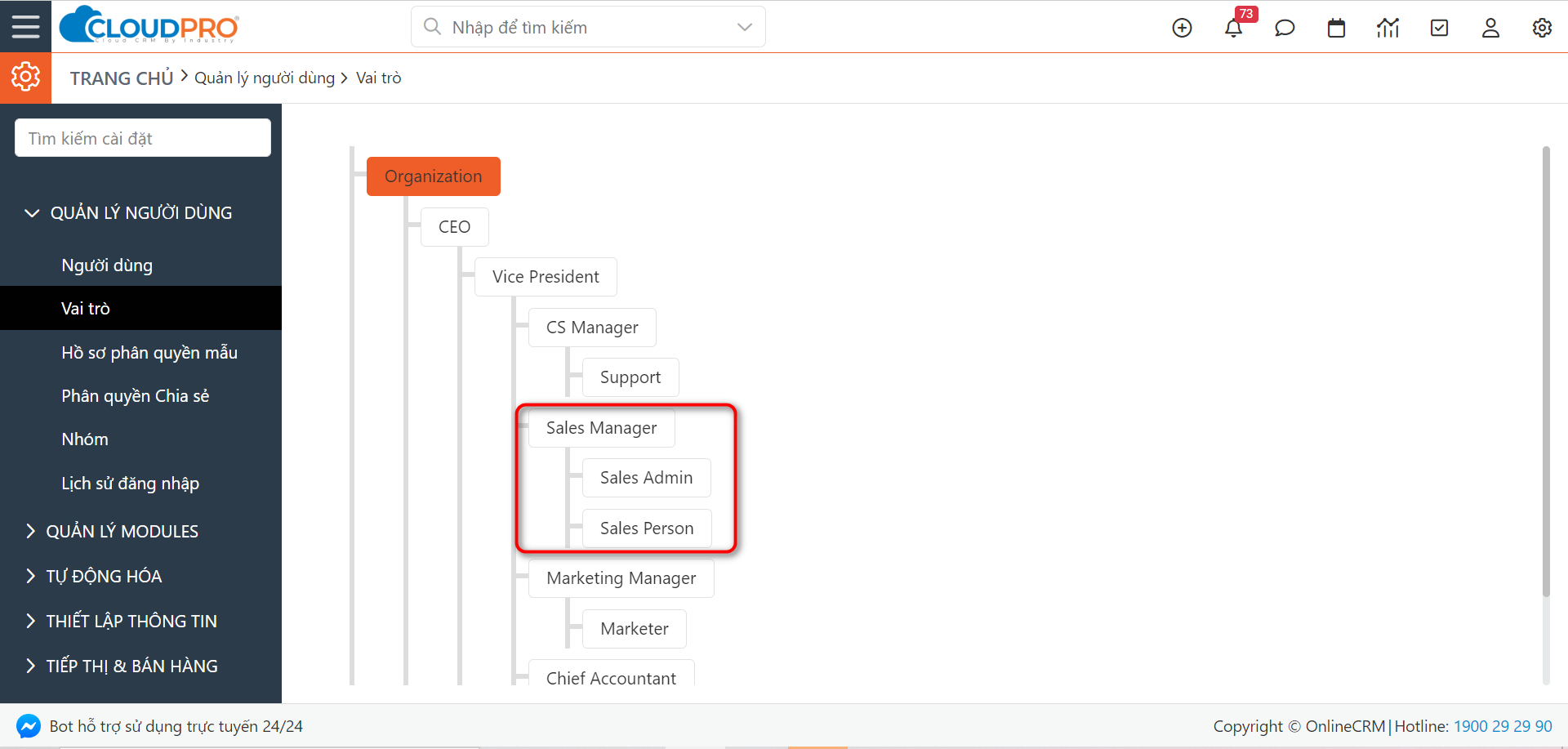1568x749 pixels.
Task: Click the search magnifier icon
Action: tap(432, 27)
